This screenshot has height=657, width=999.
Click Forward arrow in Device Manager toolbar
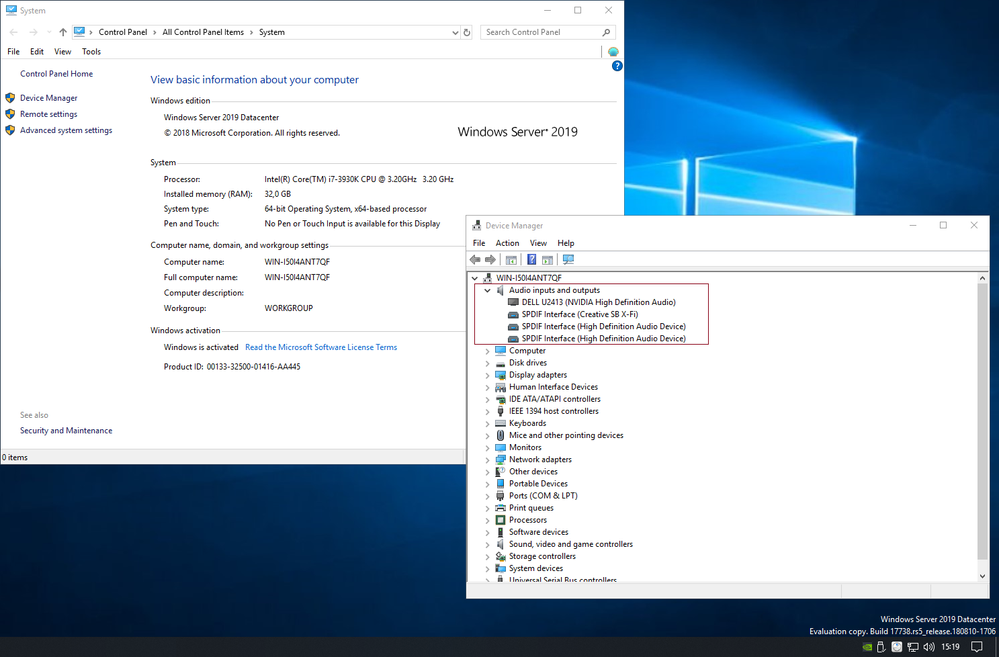tap(490, 259)
